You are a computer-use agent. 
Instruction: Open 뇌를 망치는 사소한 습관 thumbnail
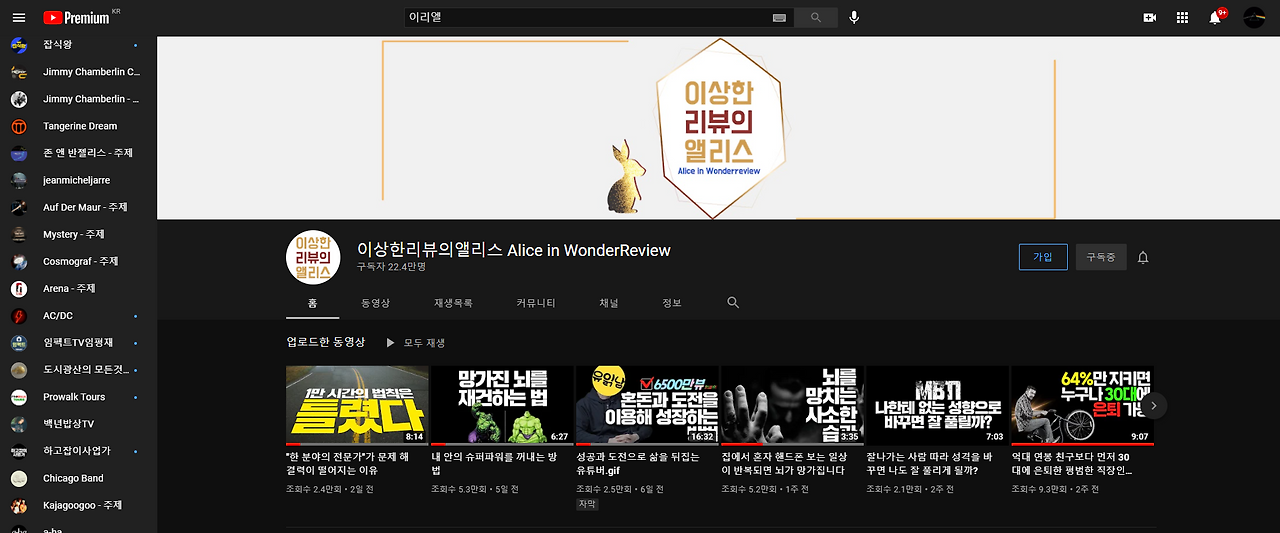[x=792, y=405]
